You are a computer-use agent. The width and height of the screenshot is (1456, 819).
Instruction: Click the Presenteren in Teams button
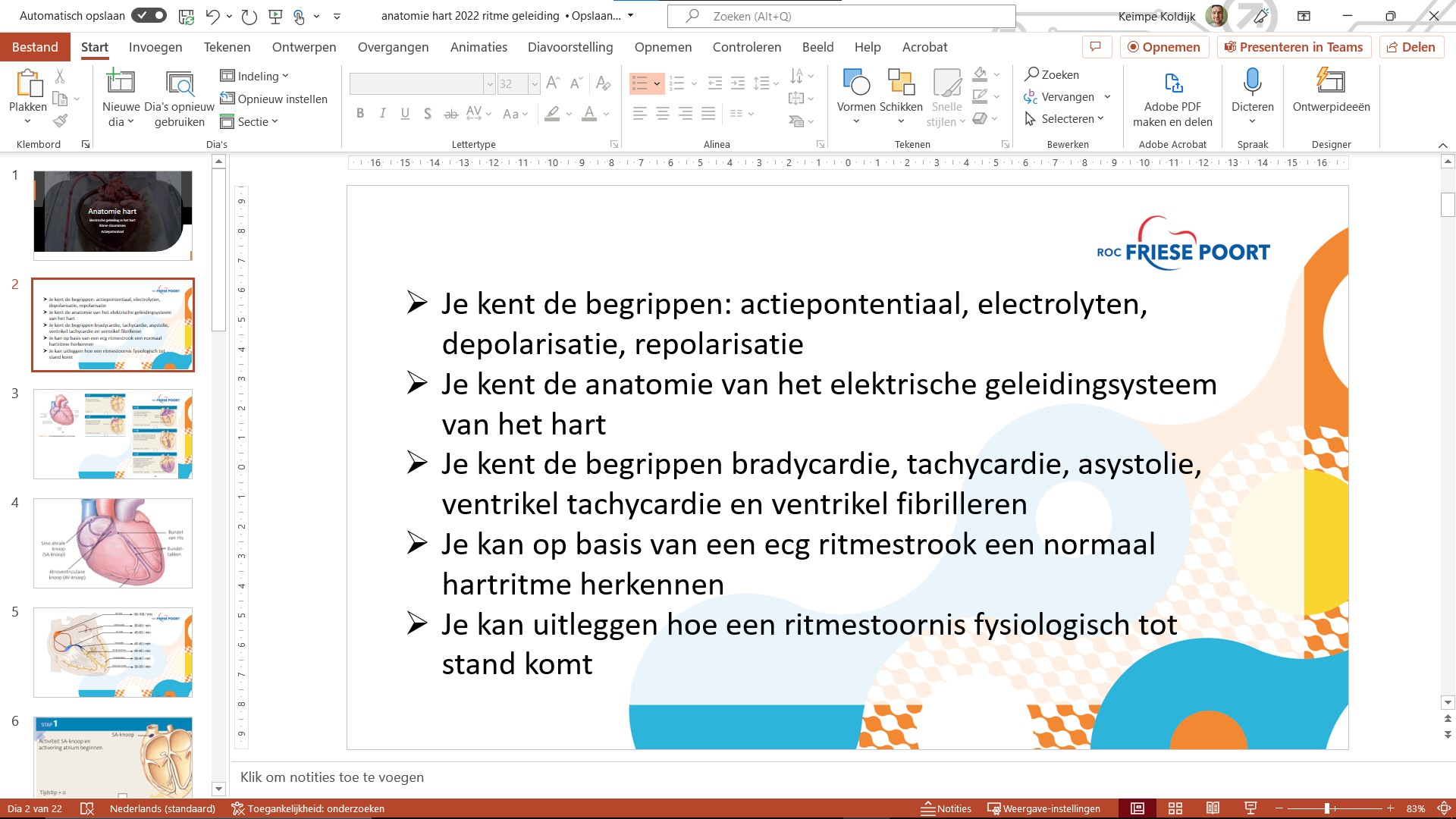point(1294,47)
